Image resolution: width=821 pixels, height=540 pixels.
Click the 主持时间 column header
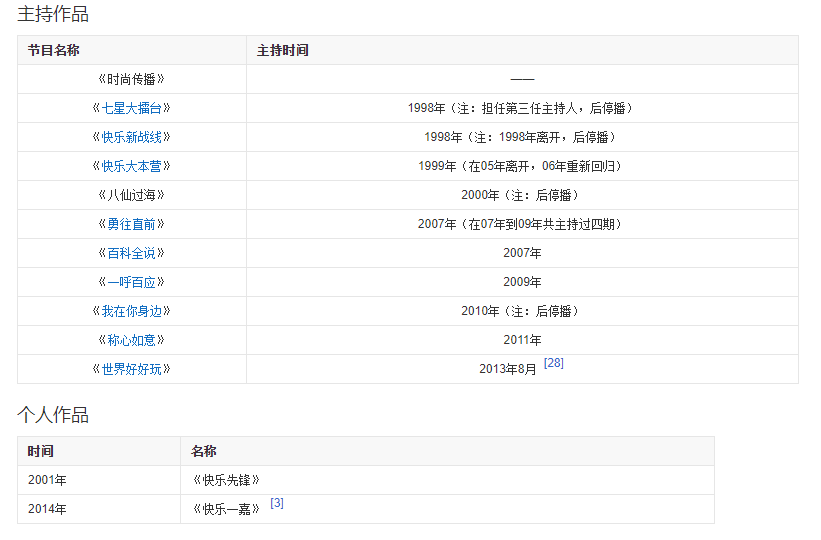click(x=282, y=50)
